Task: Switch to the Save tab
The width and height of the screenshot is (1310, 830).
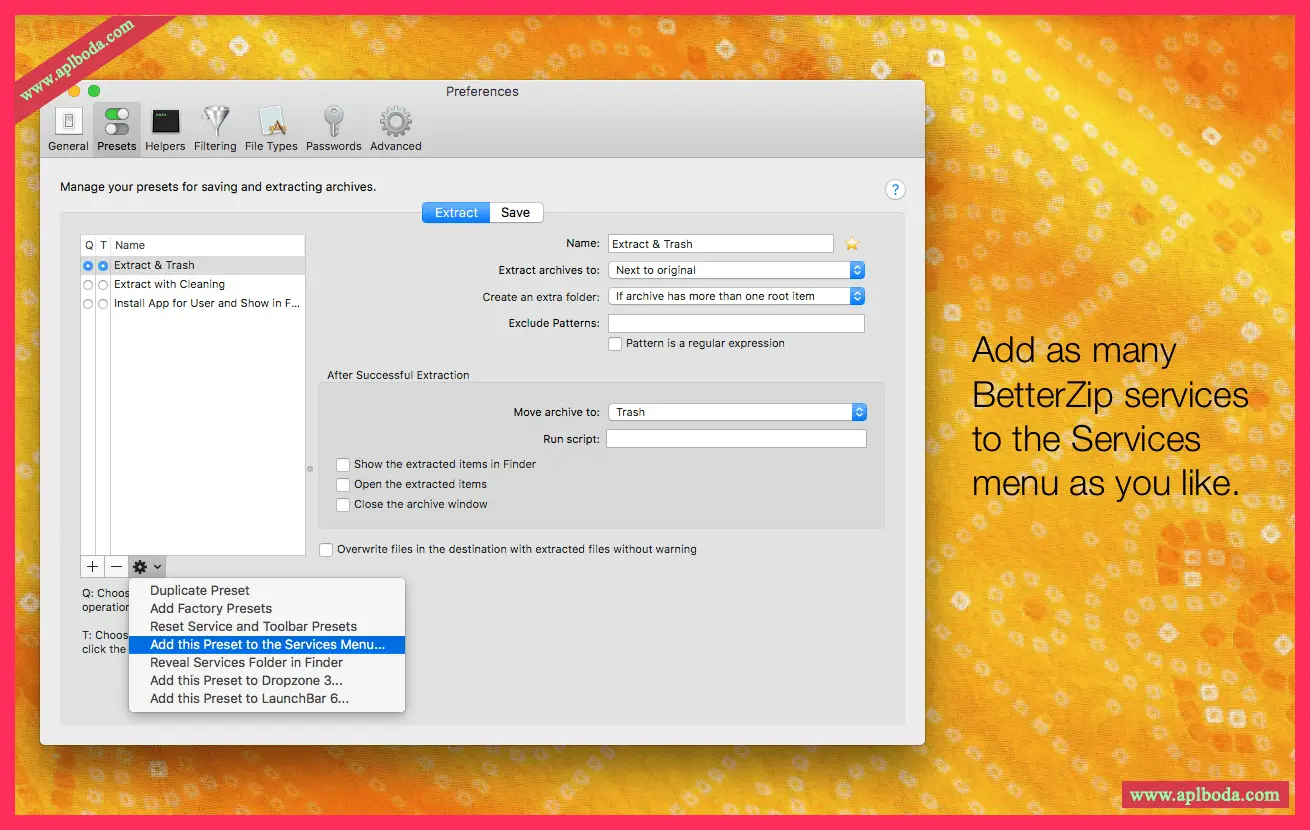Action: (x=516, y=213)
